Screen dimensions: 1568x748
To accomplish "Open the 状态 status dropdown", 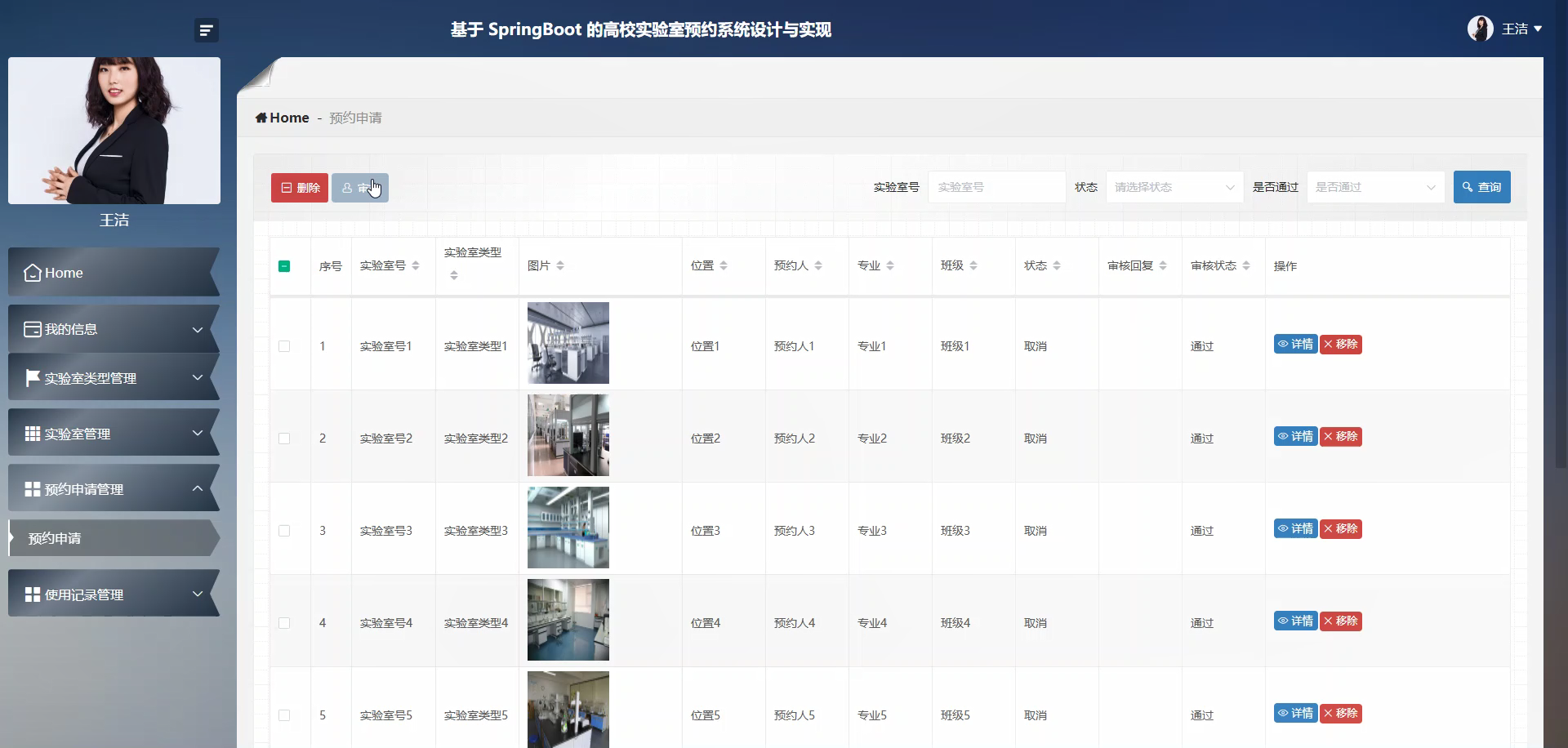I will pyautogui.click(x=1174, y=187).
